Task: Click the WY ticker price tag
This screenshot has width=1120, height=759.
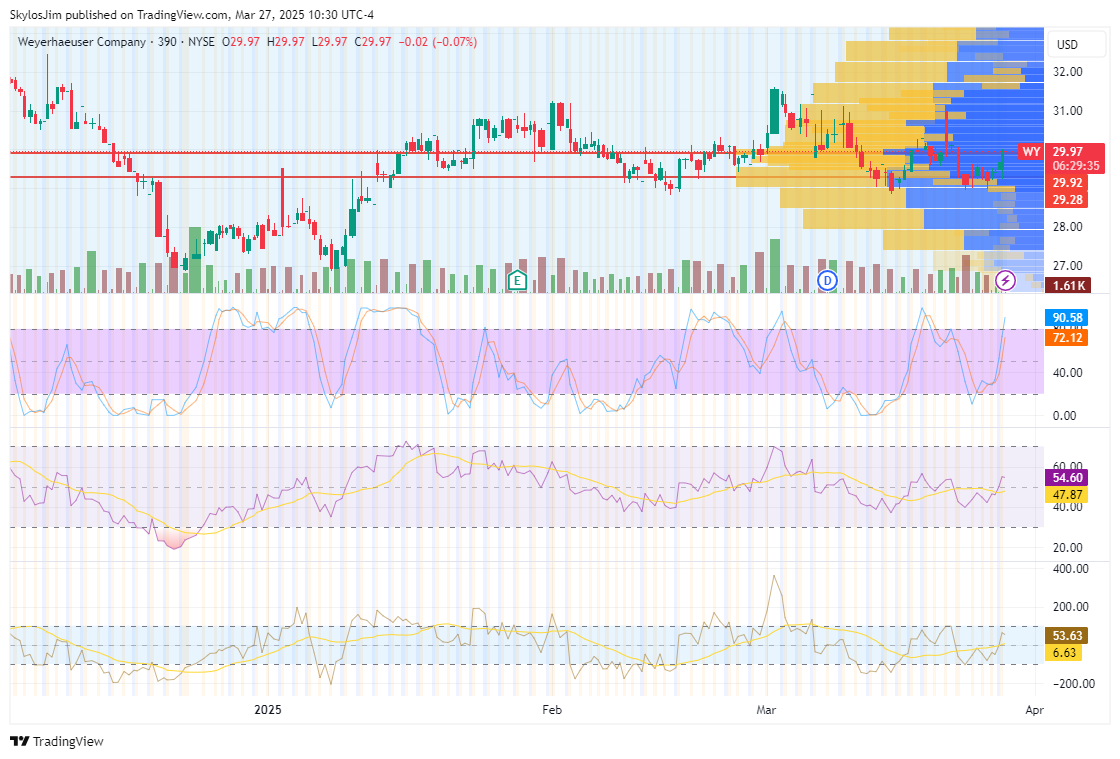Action: click(1031, 151)
